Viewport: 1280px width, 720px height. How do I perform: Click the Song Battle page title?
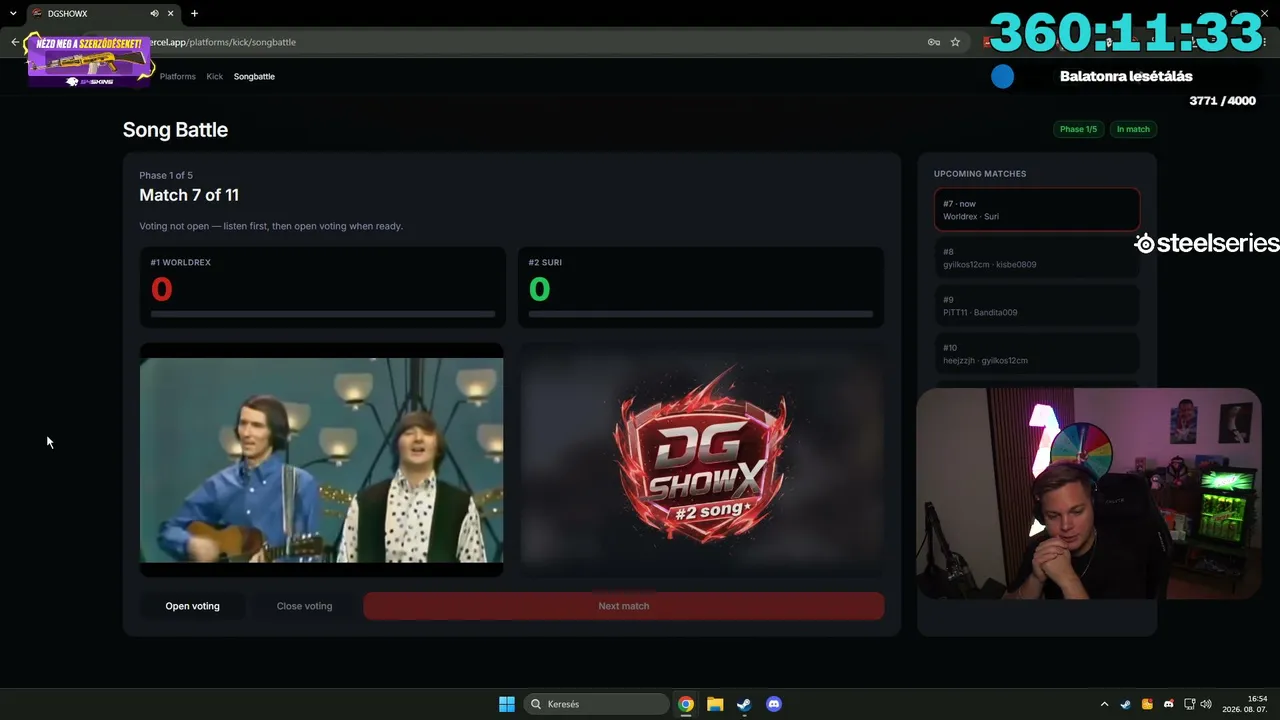pos(175,130)
